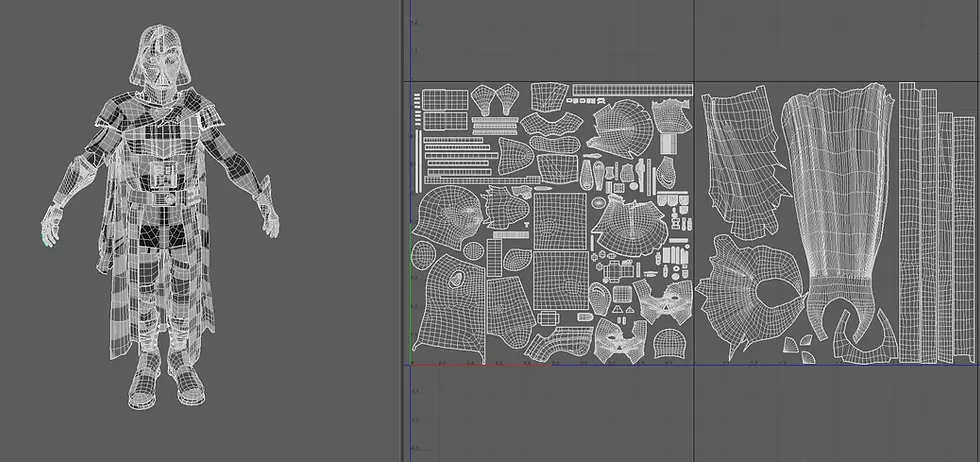980x462 pixels.
Task: Click the green V axis line
Action: click(x=411, y=293)
